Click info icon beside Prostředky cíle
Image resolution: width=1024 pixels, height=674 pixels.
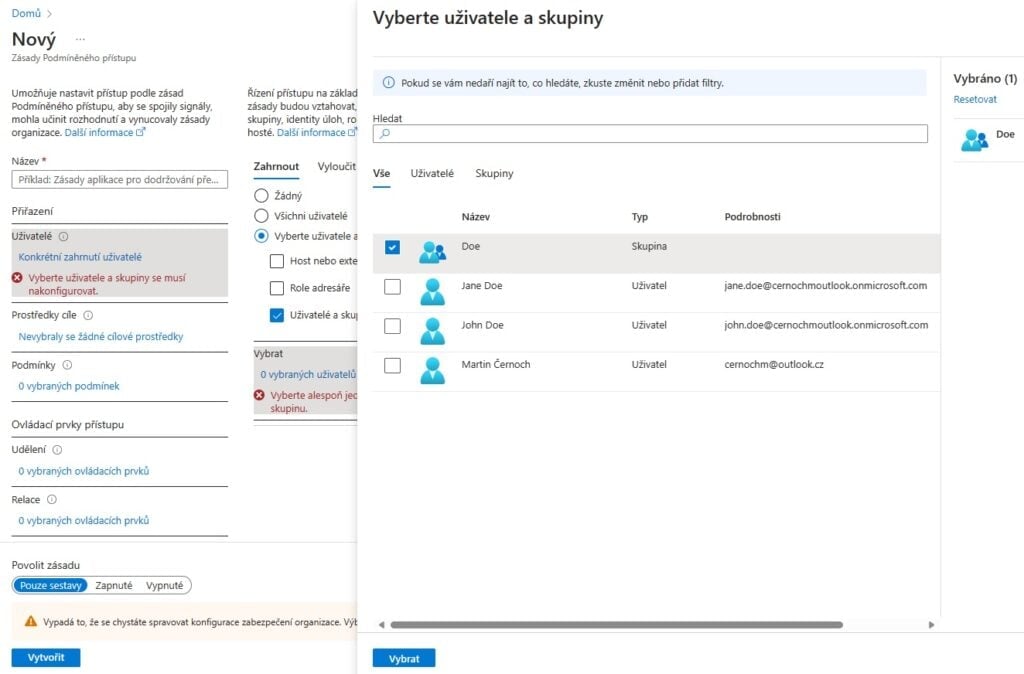coord(88,315)
